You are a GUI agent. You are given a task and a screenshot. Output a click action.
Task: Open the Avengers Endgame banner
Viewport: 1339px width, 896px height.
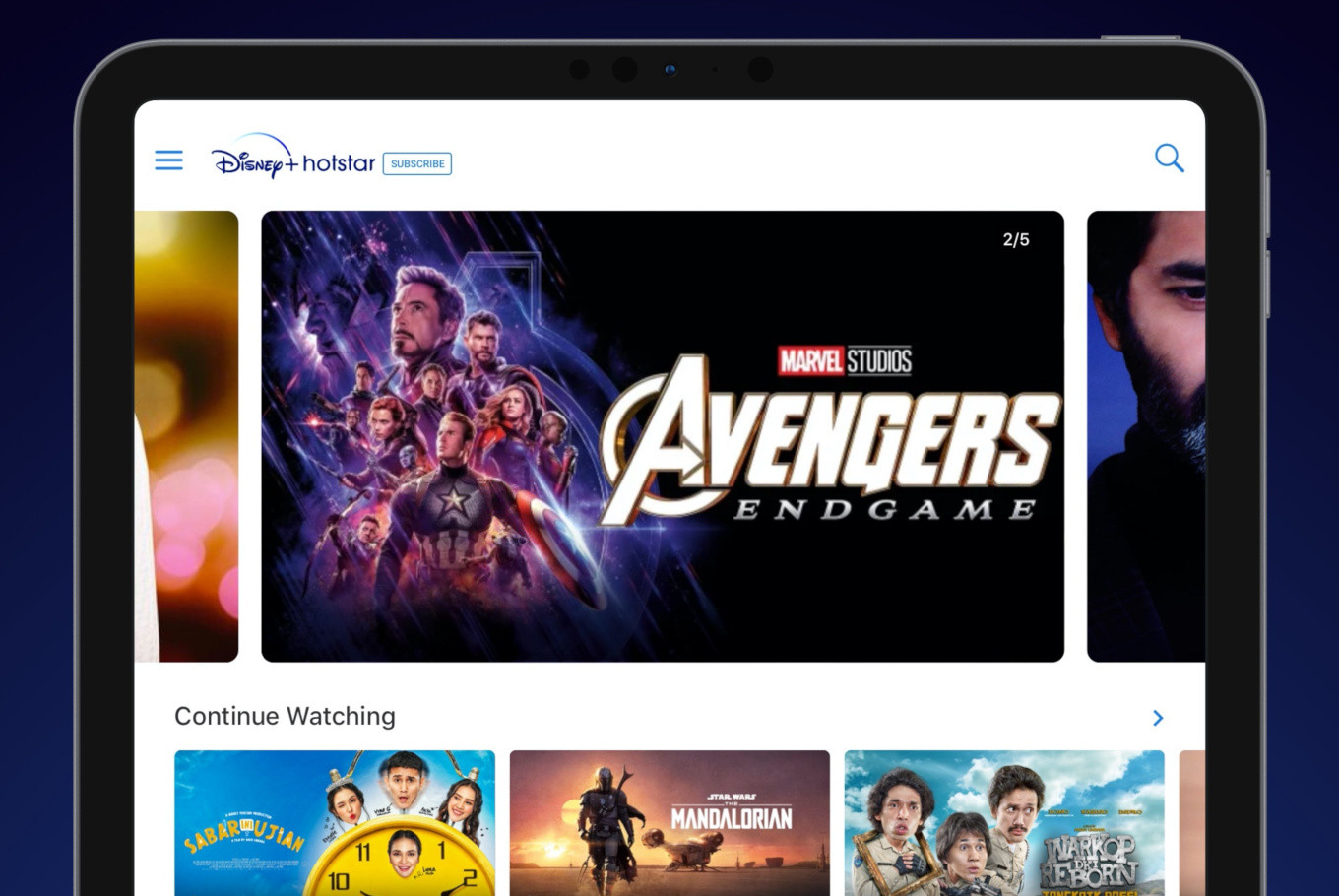[663, 436]
